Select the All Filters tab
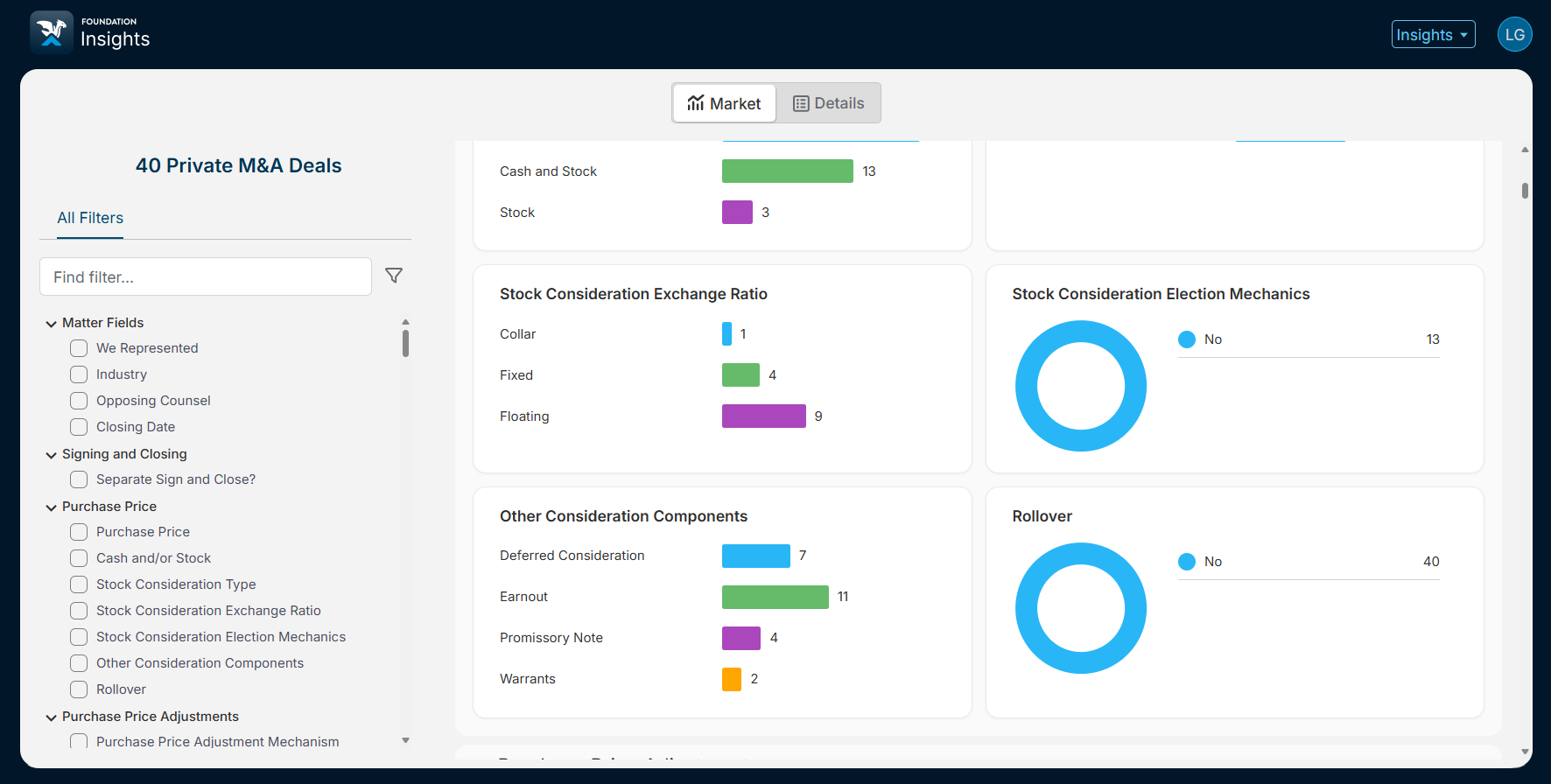The height and width of the screenshot is (784, 1551). [90, 218]
